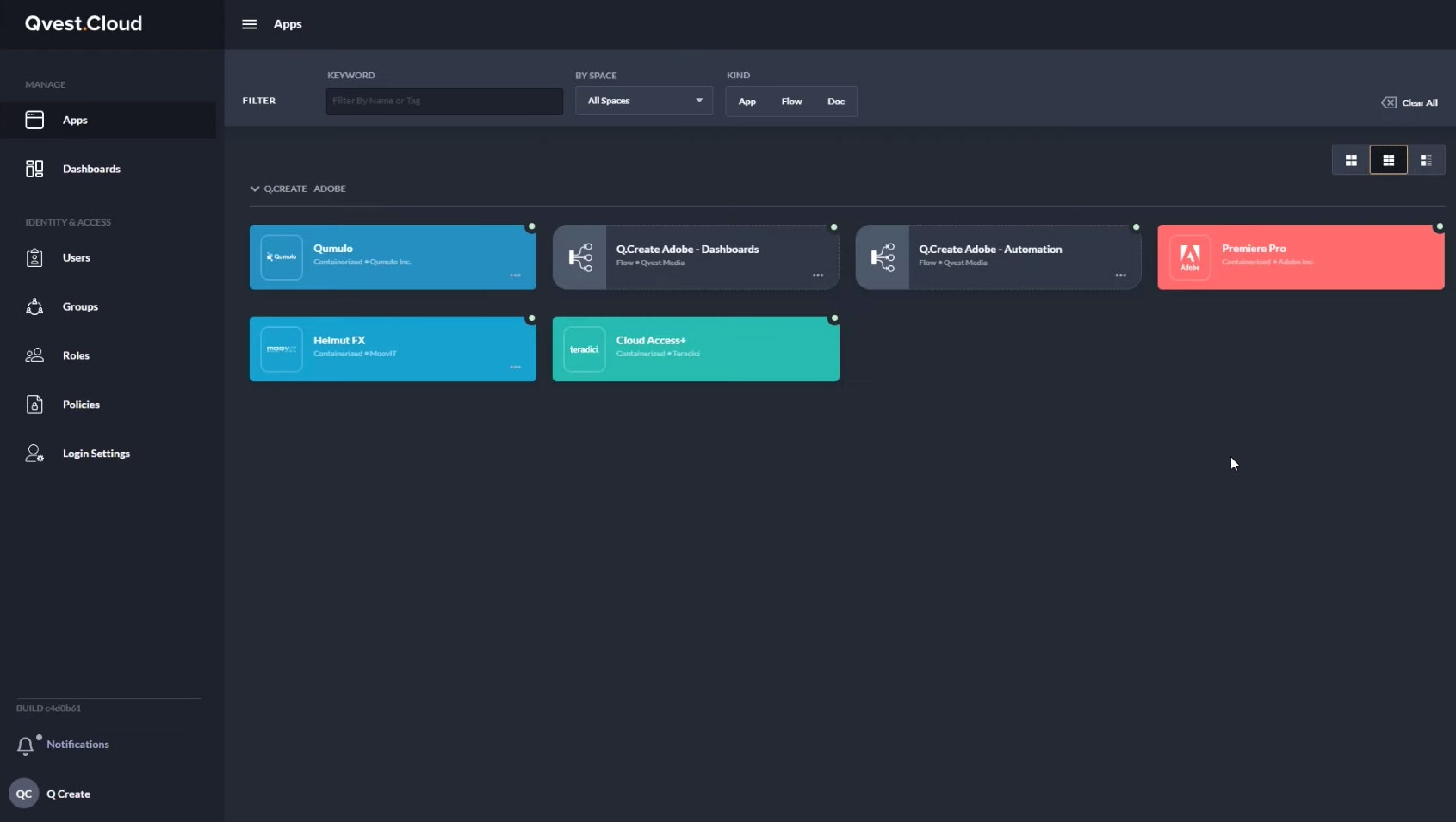Viewport: 1456px width, 822px height.
Task: Click the Users badge icon
Action: click(34, 257)
